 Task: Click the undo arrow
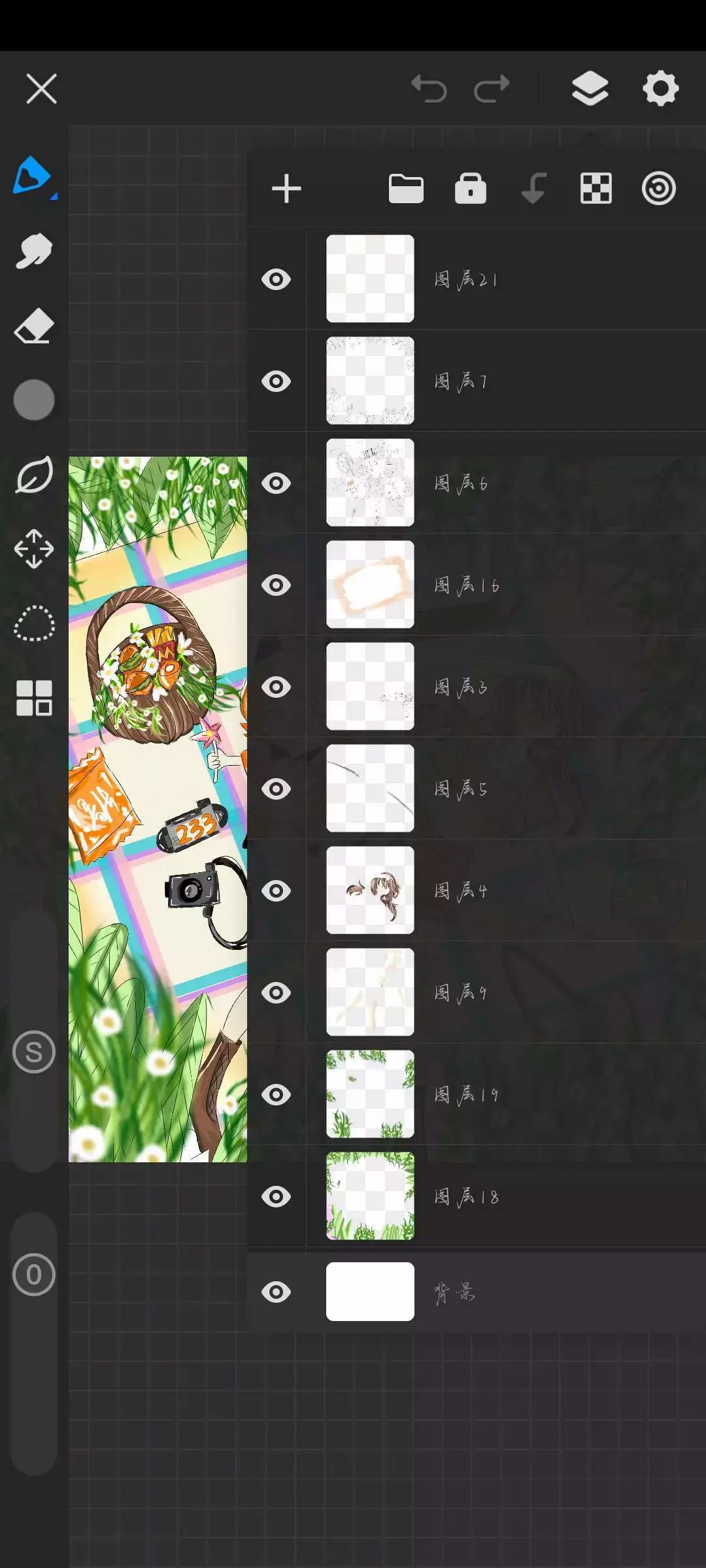[429, 89]
